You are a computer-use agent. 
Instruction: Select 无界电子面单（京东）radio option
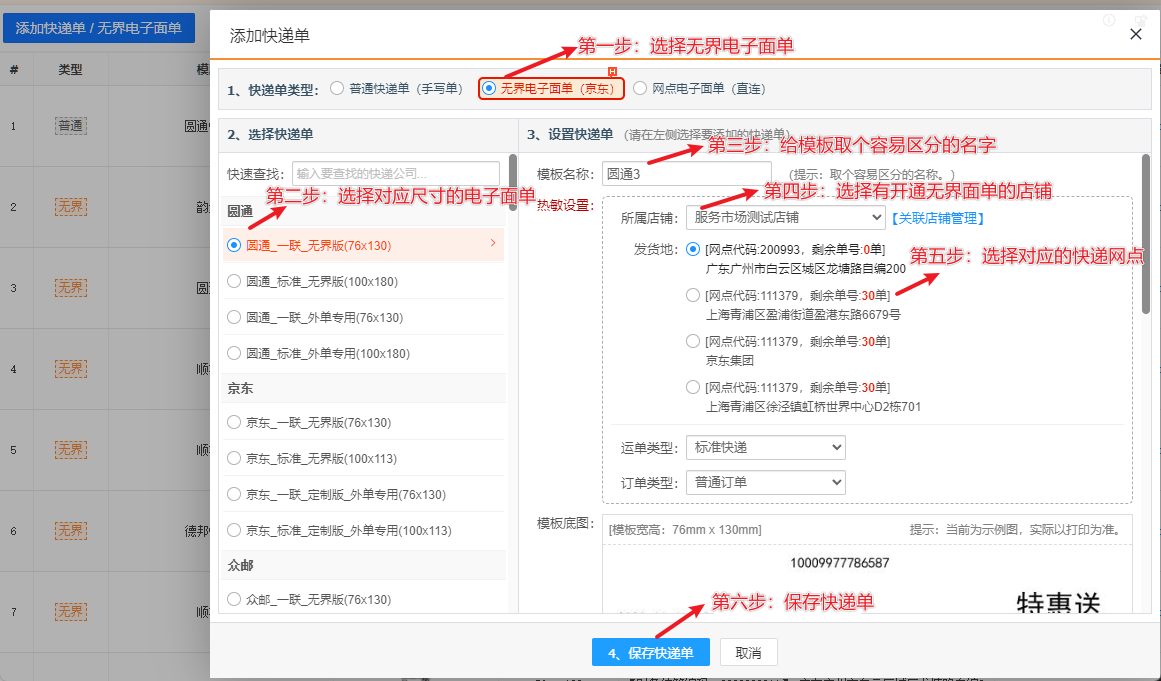coord(489,89)
